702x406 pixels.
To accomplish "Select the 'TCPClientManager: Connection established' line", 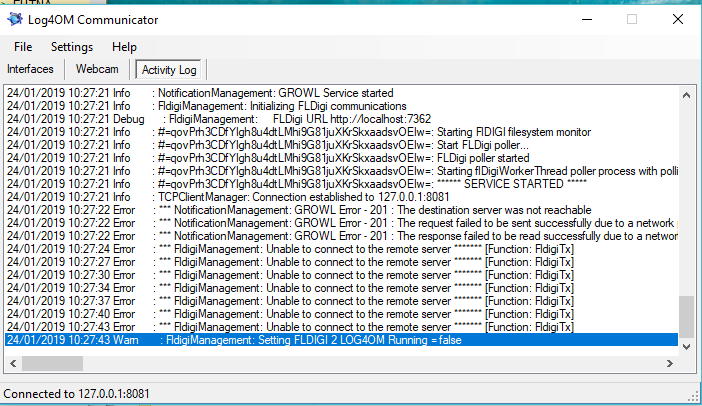I will tap(342, 197).
